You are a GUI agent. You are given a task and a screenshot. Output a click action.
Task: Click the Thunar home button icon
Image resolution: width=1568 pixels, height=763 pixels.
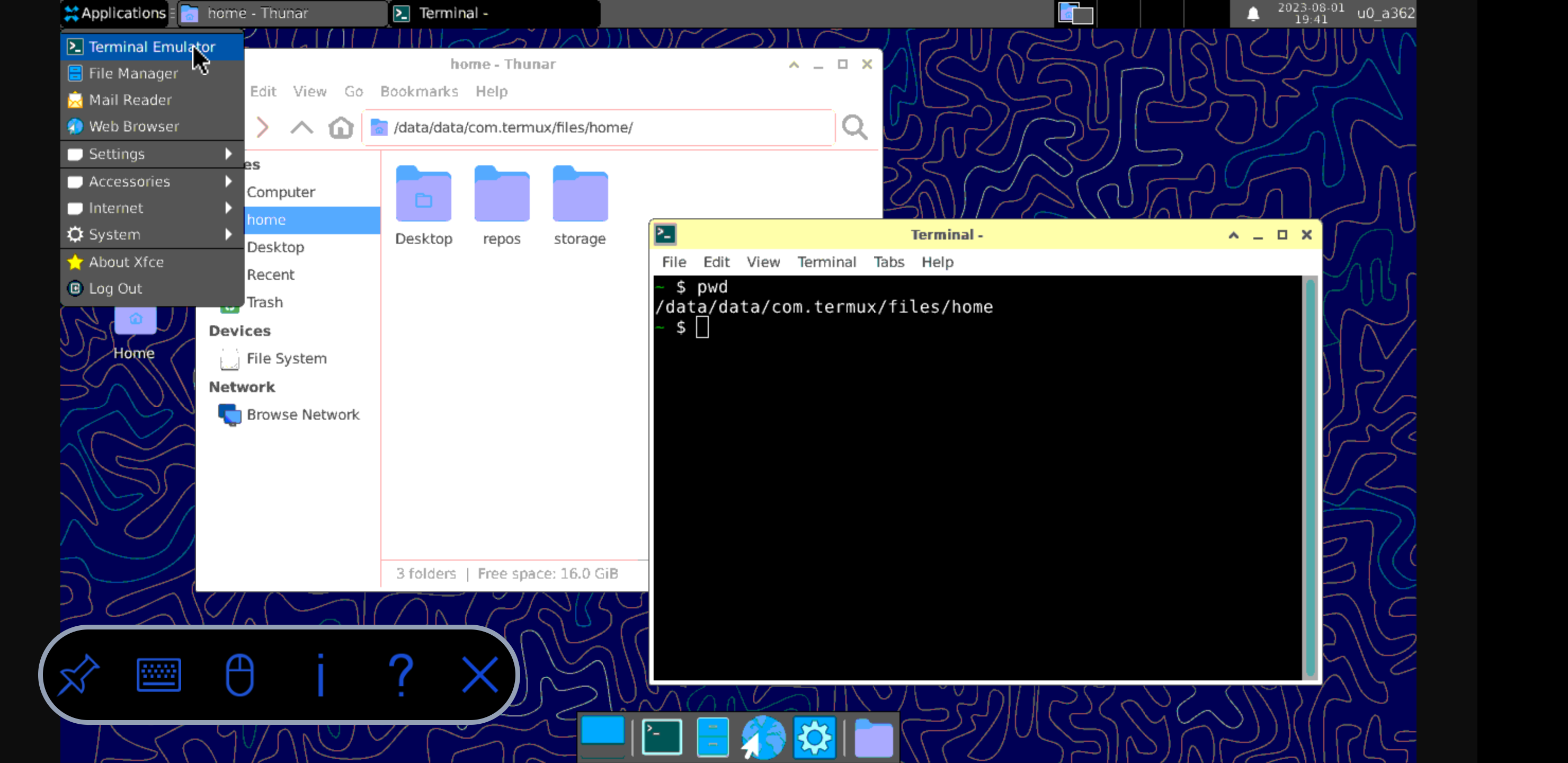click(340, 127)
